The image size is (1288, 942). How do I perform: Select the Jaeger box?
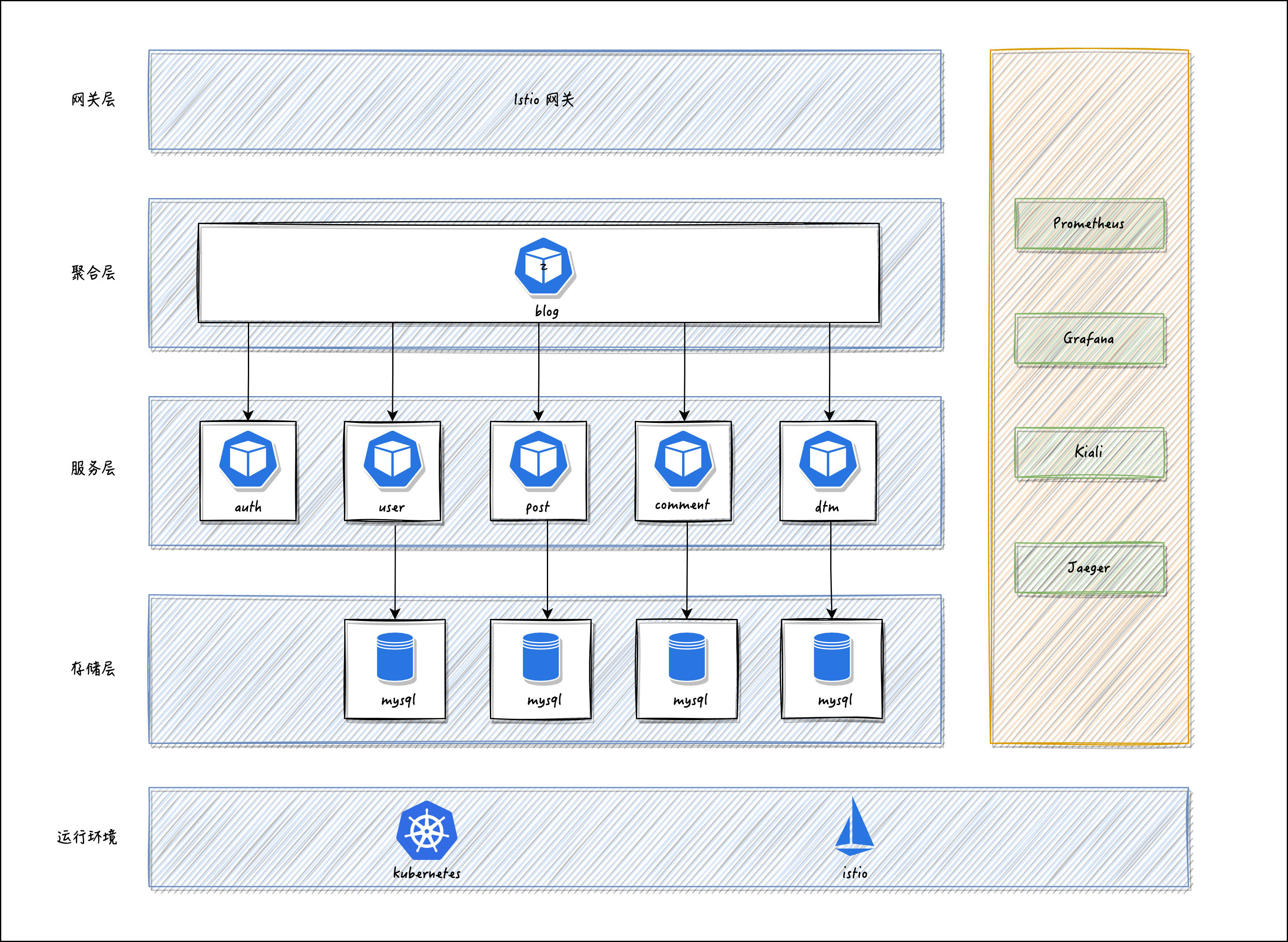click(x=1089, y=568)
